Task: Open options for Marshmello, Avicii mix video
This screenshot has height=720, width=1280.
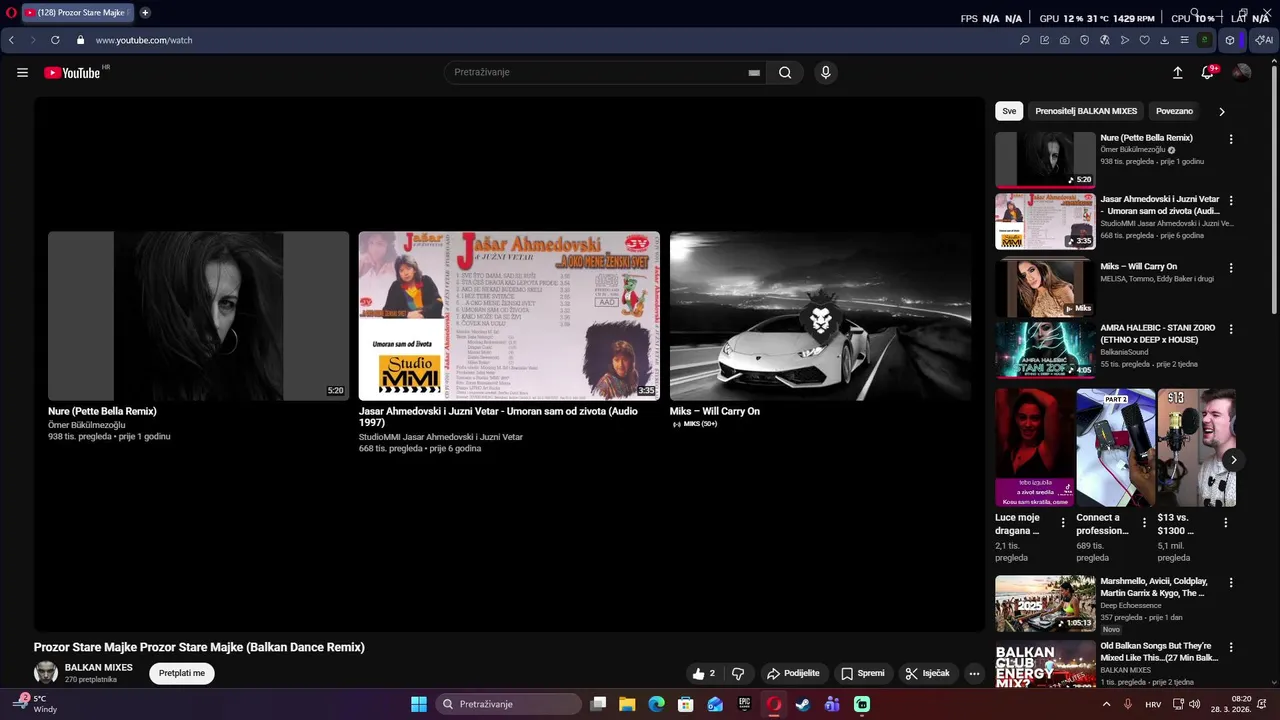Action: [x=1231, y=582]
